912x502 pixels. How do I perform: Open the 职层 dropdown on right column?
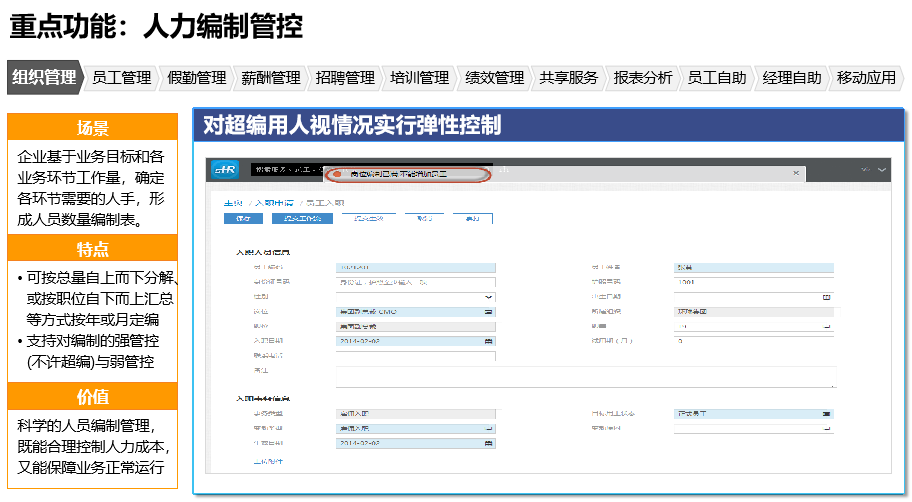(x=826, y=326)
